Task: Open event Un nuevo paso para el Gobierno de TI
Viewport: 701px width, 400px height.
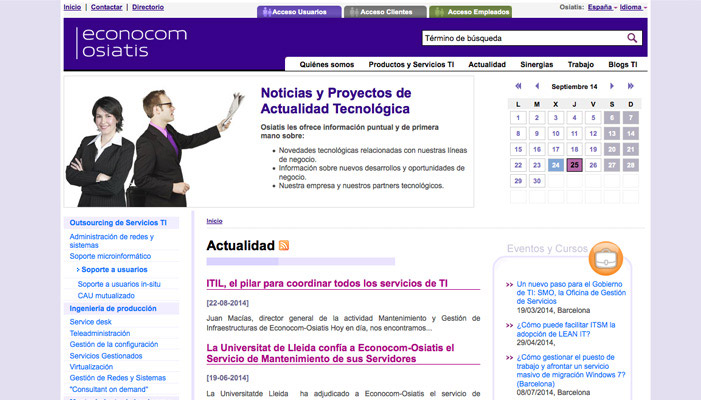Action: point(571,293)
